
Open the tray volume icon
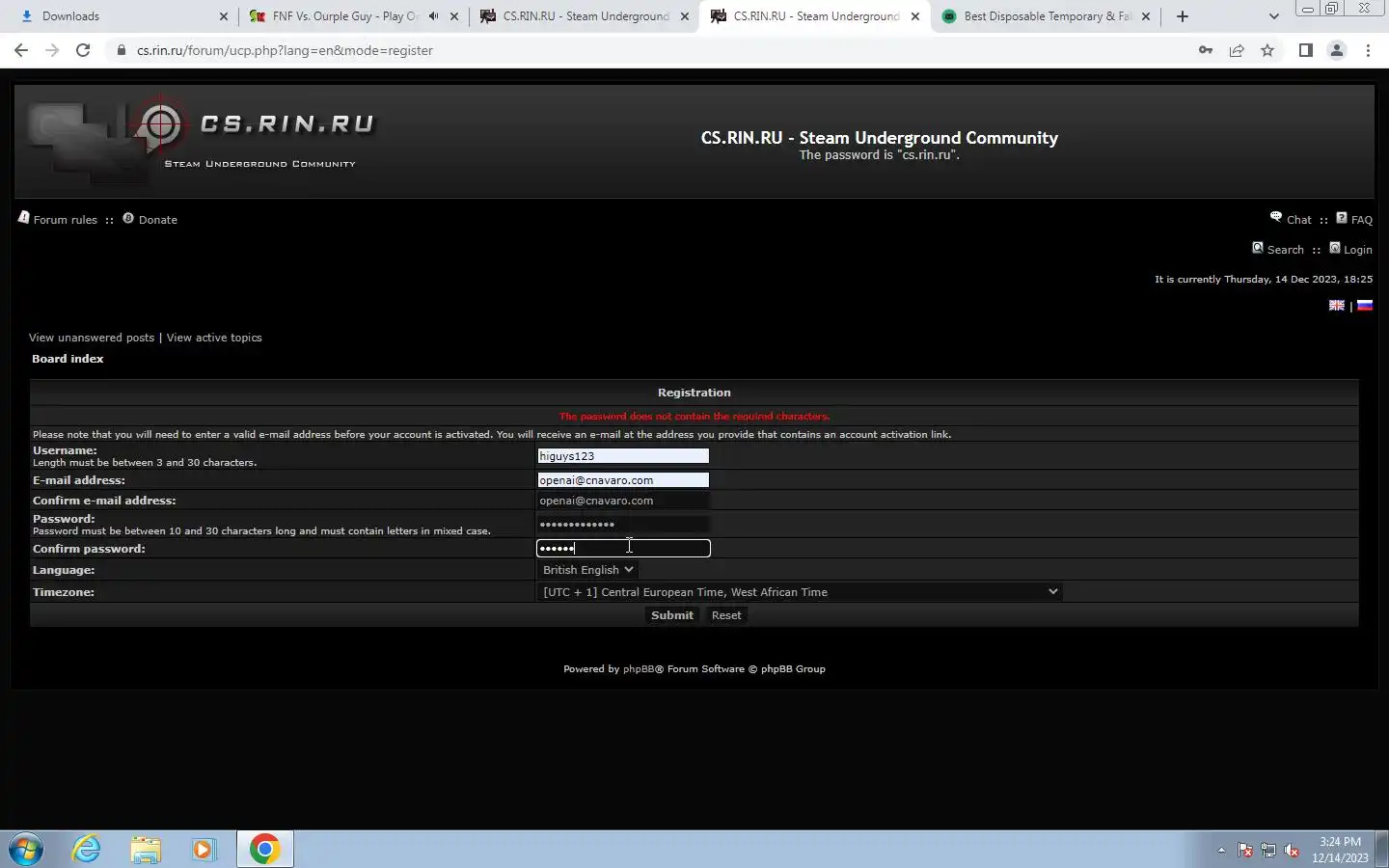1292,851
